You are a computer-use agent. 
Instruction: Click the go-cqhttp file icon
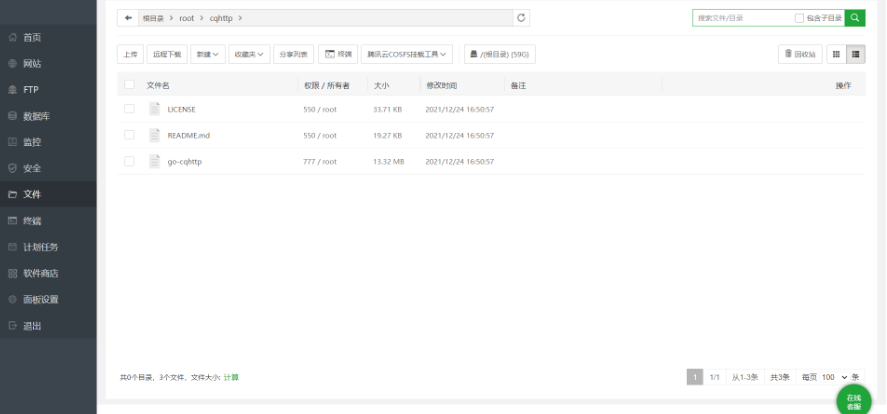click(x=154, y=161)
